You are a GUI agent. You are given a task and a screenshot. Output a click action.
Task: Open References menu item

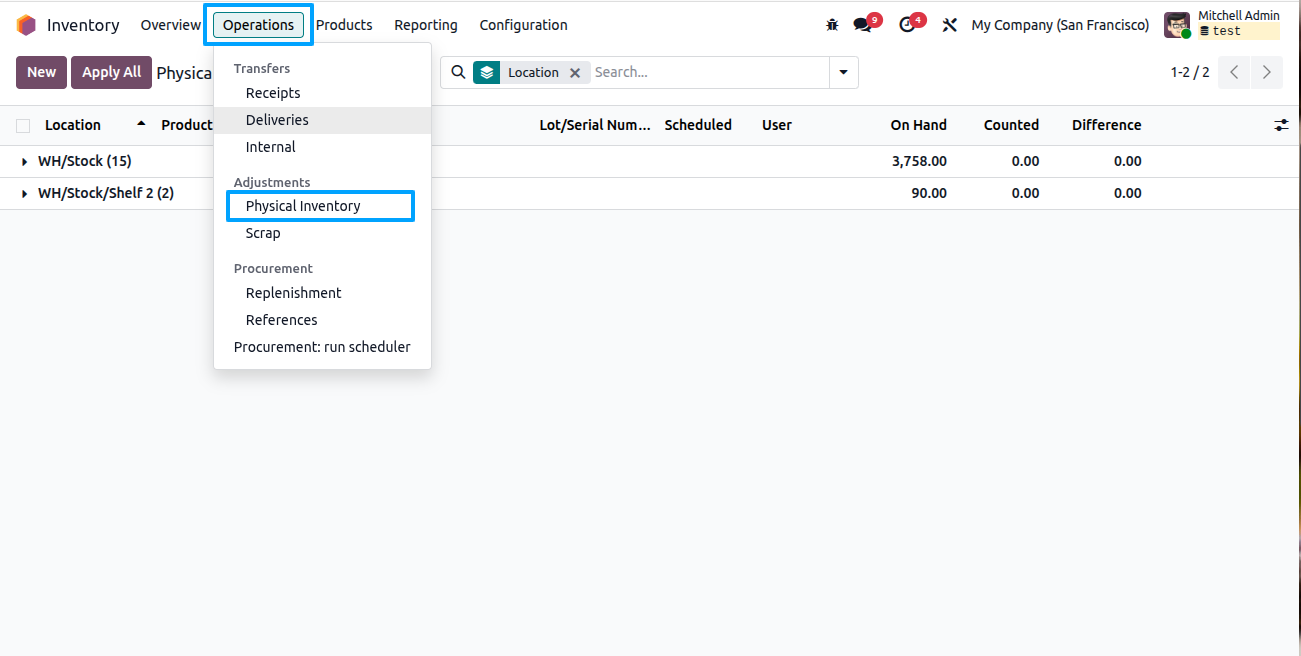pos(322,320)
